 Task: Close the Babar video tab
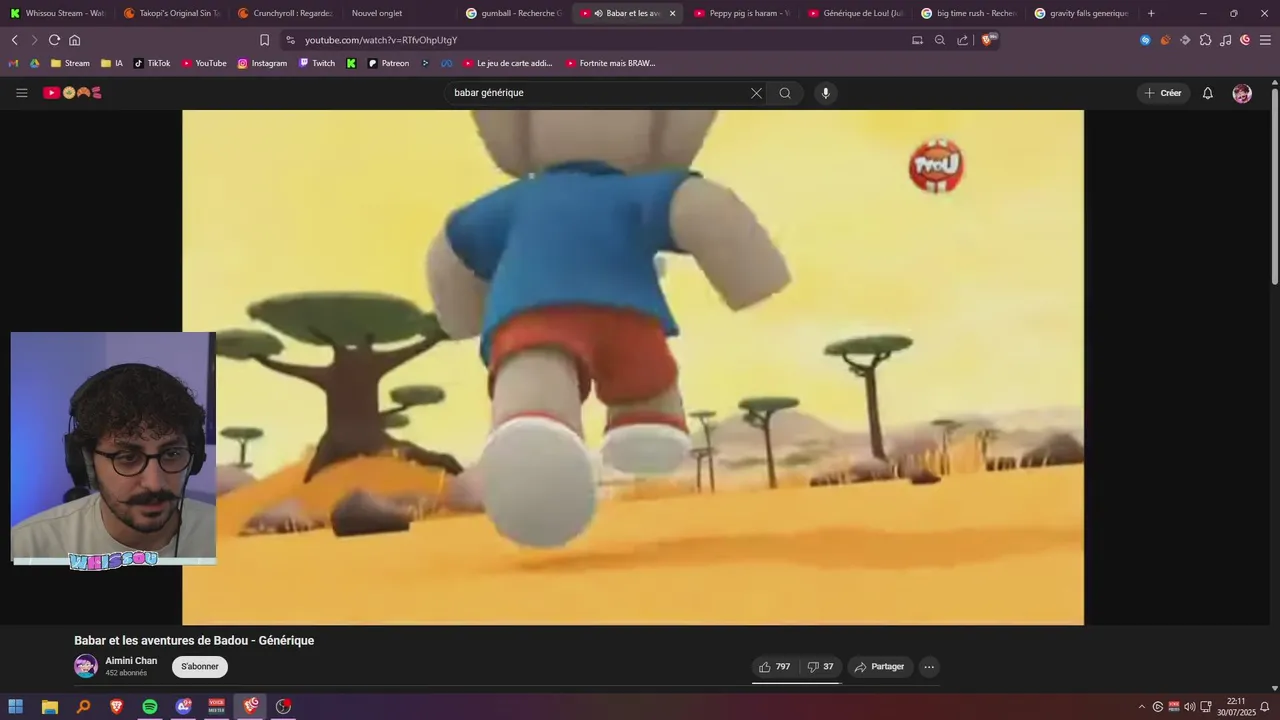672,13
